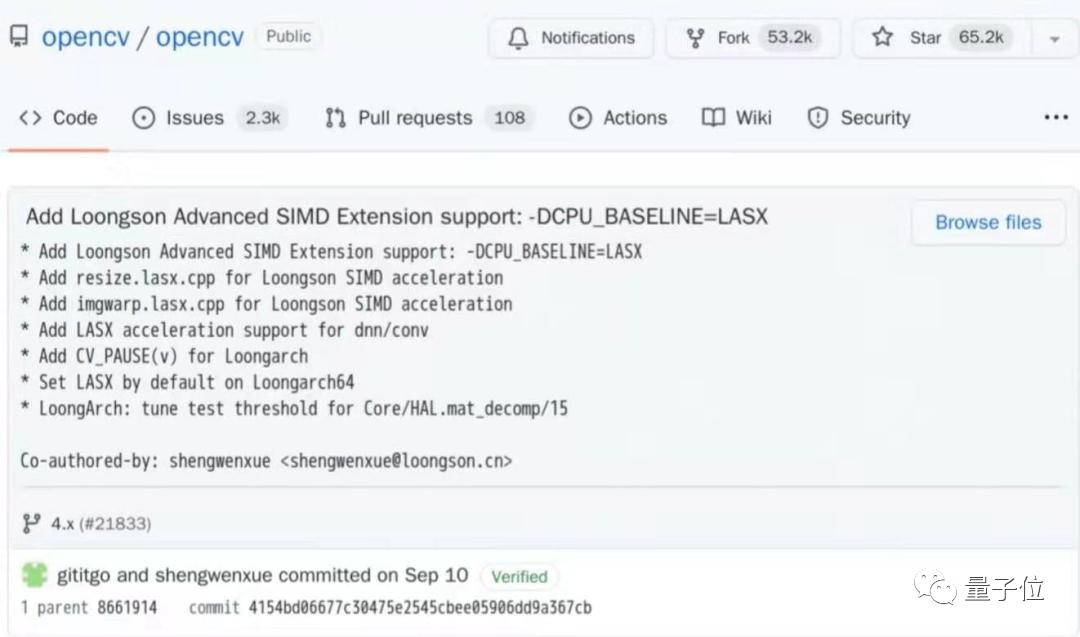Open parent commit 8661914
This screenshot has width=1080, height=637.
click(127, 607)
